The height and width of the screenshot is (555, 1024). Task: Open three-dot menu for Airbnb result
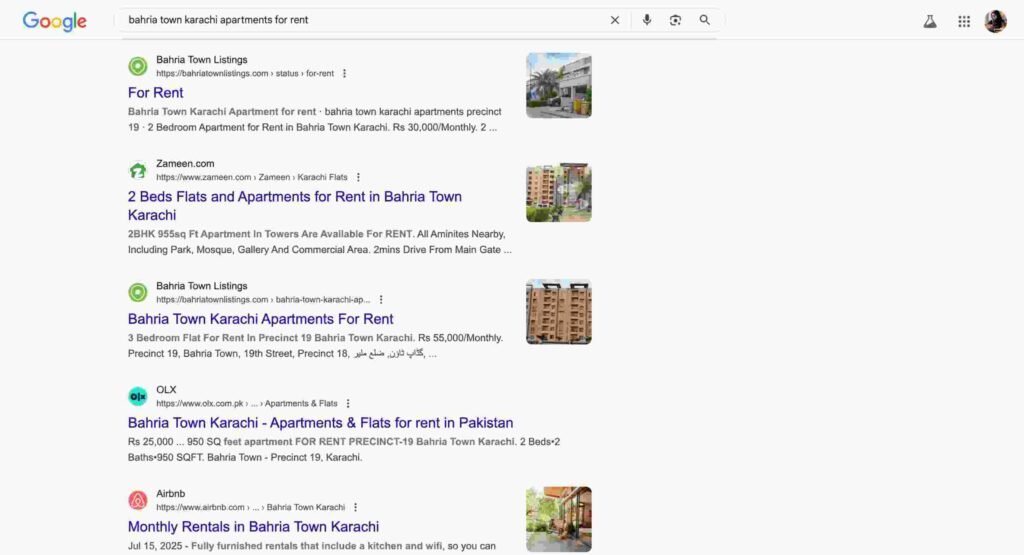click(x=355, y=507)
